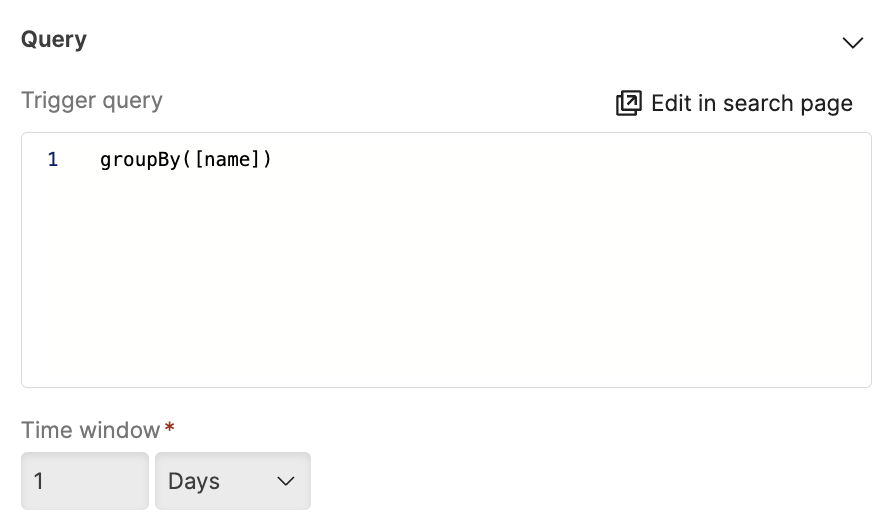The height and width of the screenshot is (518, 888).
Task: Focus the Time window number field
Action: coord(85,481)
